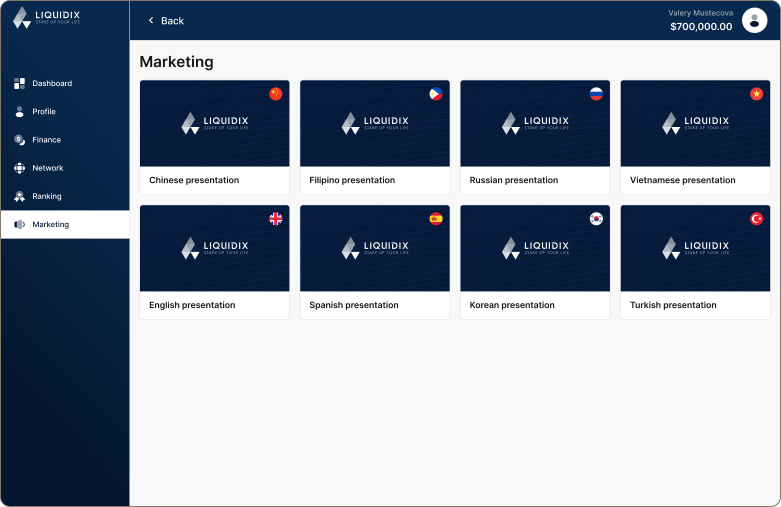The width and height of the screenshot is (781, 507).
Task: Click the UK flag icon
Action: [276, 219]
